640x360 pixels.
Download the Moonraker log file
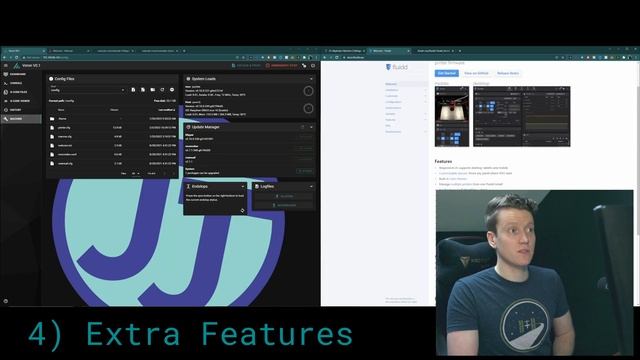pos(284,205)
